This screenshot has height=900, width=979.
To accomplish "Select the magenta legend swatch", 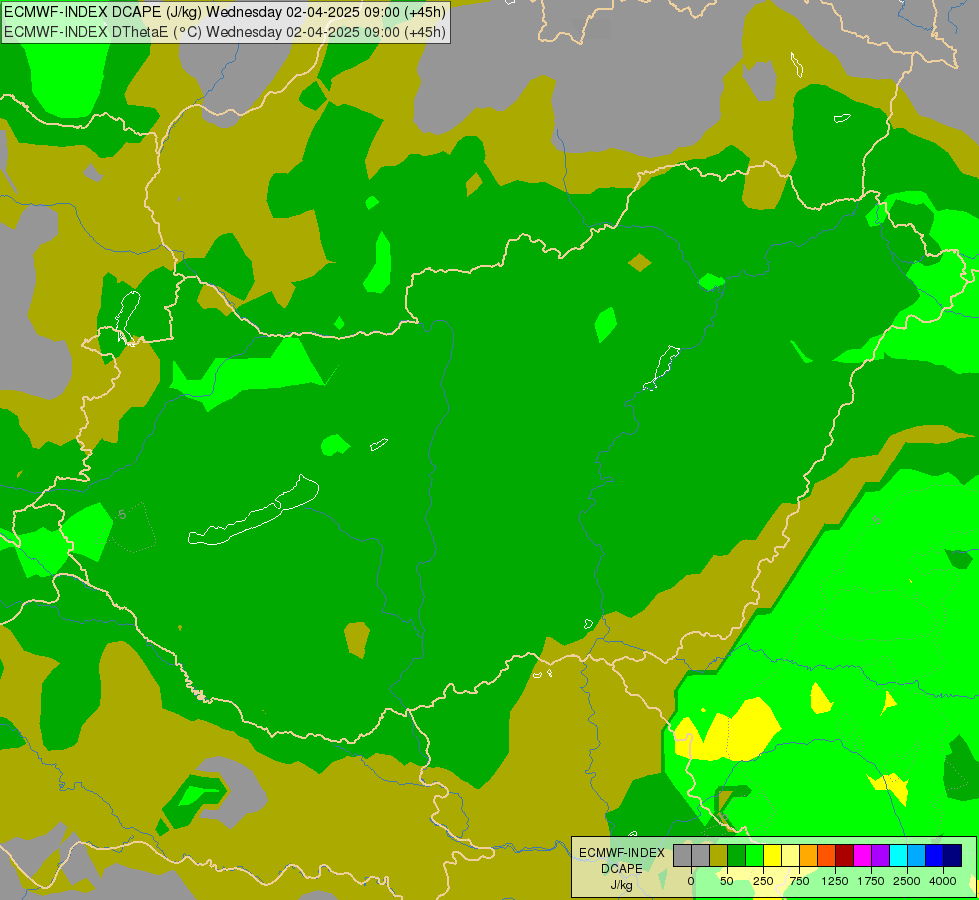I will [863, 856].
